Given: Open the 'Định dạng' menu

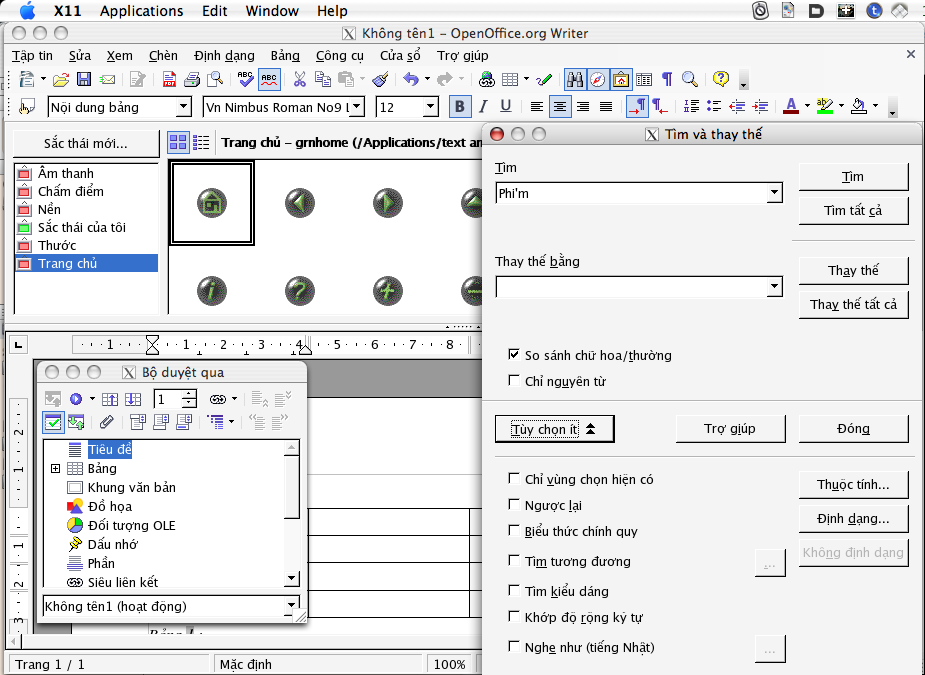Looking at the screenshot, I should tap(224, 55).
